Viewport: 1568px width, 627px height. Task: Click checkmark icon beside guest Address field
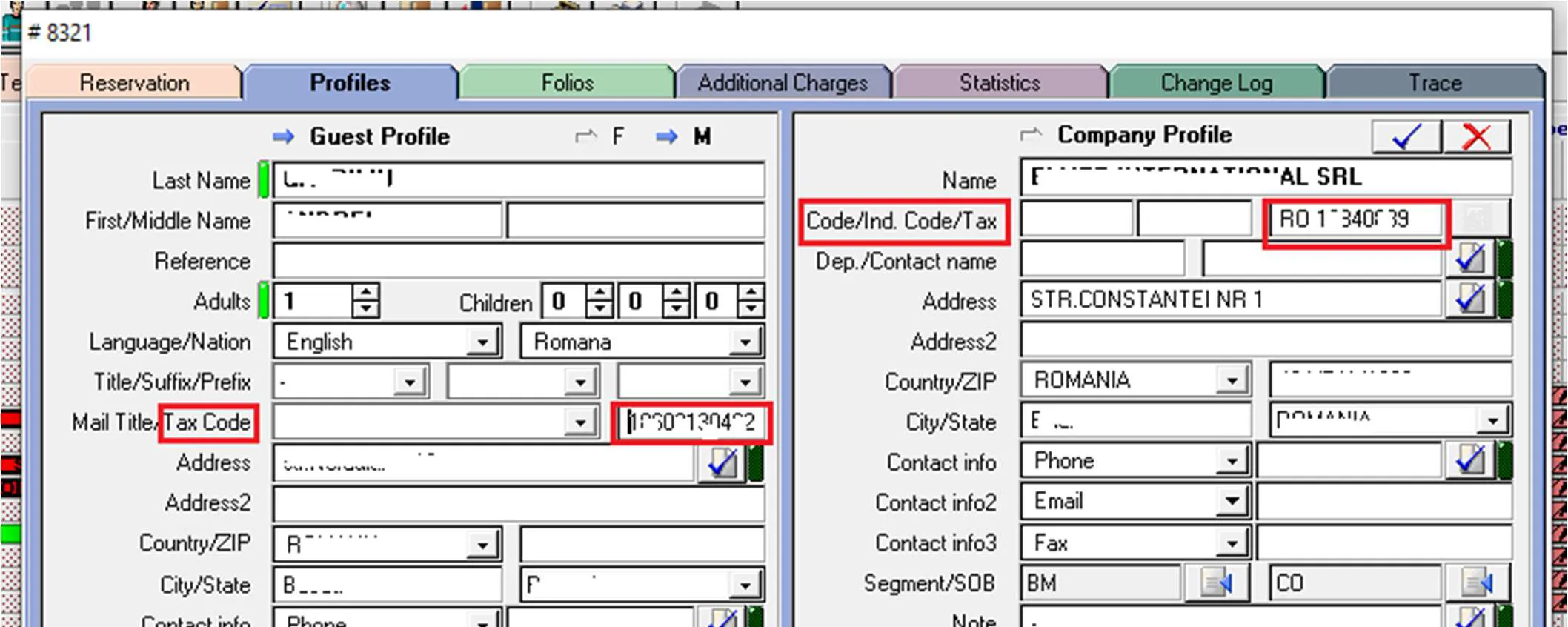coord(722,464)
